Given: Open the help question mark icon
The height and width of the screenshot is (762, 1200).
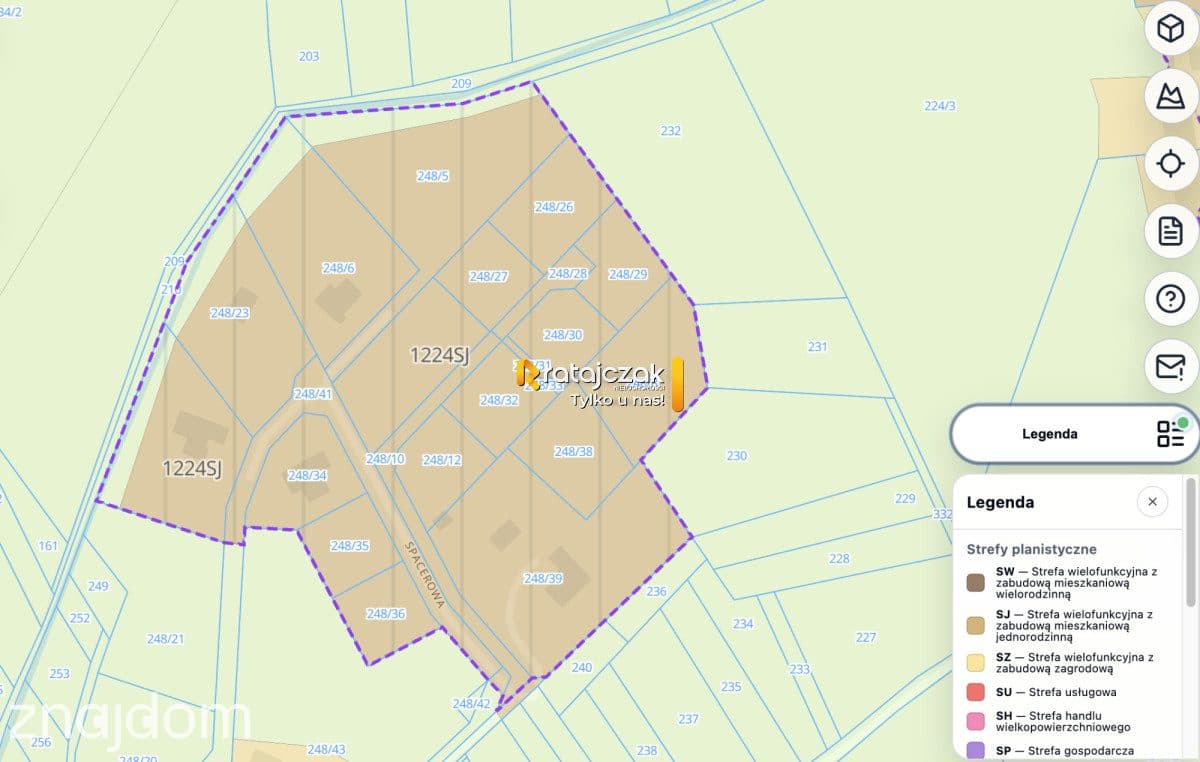Looking at the screenshot, I should click(x=1170, y=298).
